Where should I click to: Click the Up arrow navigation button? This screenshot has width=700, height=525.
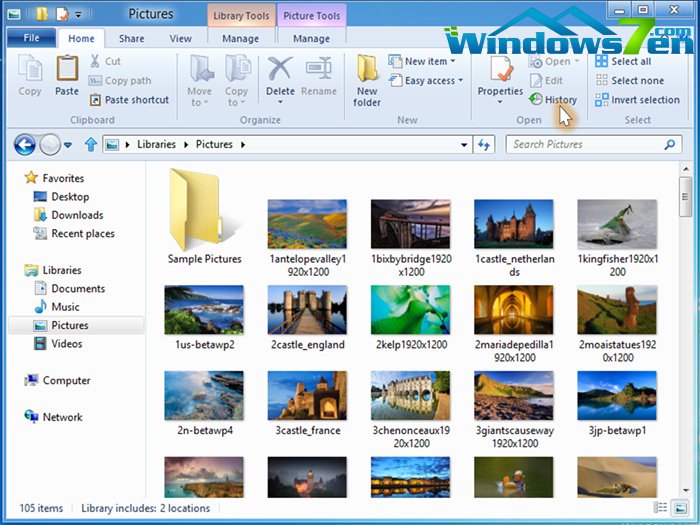[x=91, y=145]
